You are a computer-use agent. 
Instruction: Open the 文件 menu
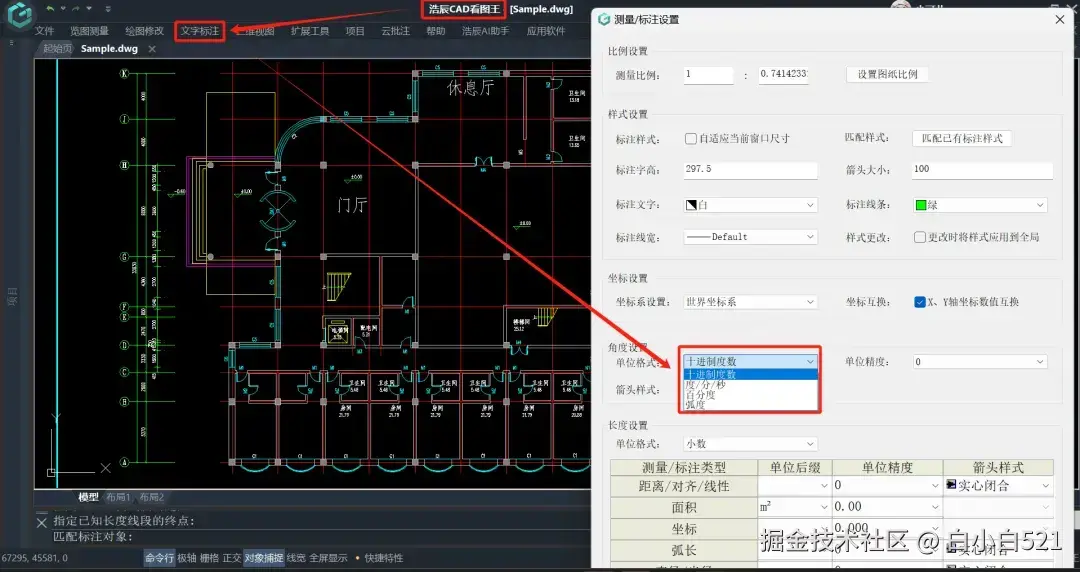(44, 31)
